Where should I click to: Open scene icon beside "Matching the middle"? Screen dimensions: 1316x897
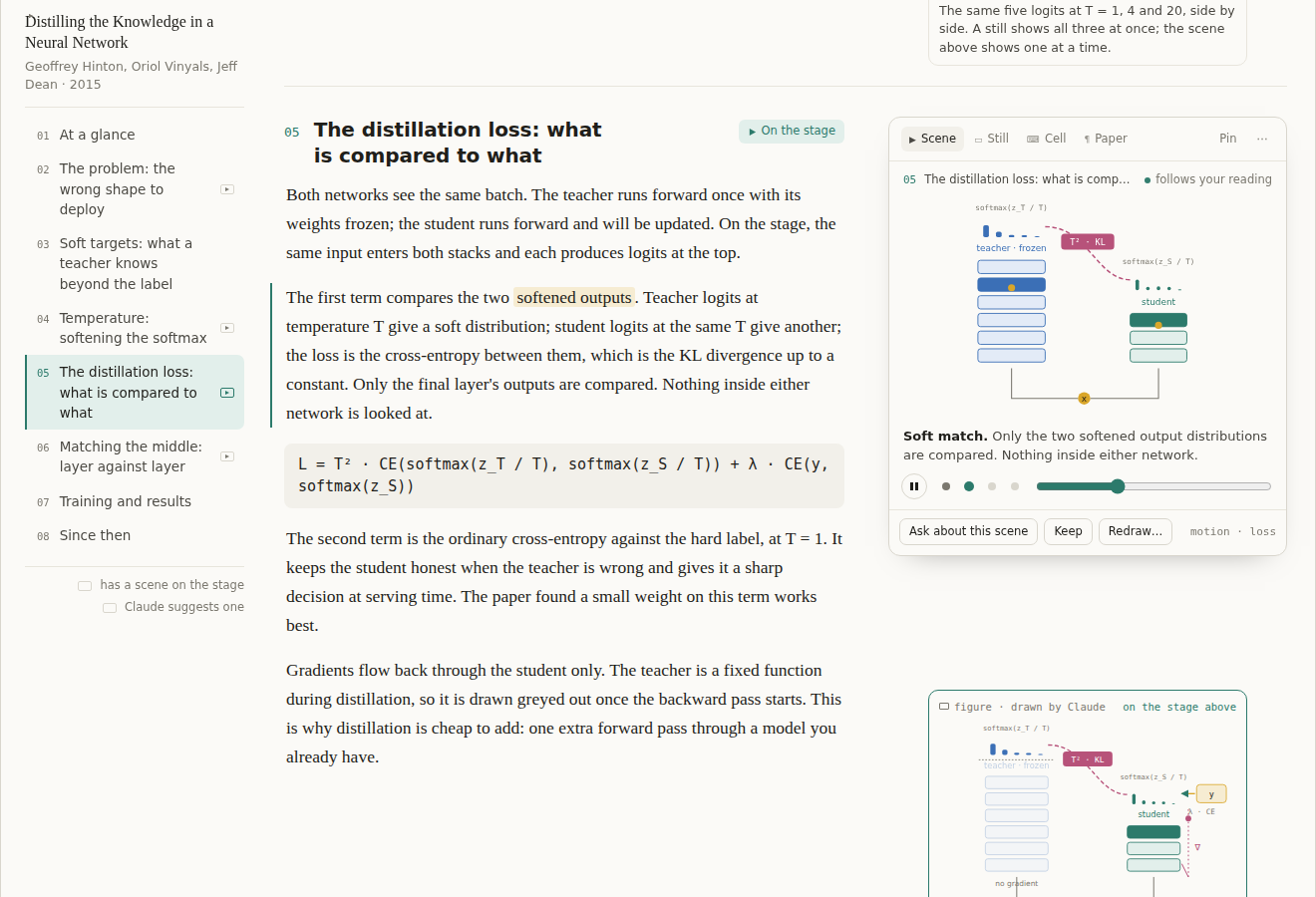[x=227, y=456]
